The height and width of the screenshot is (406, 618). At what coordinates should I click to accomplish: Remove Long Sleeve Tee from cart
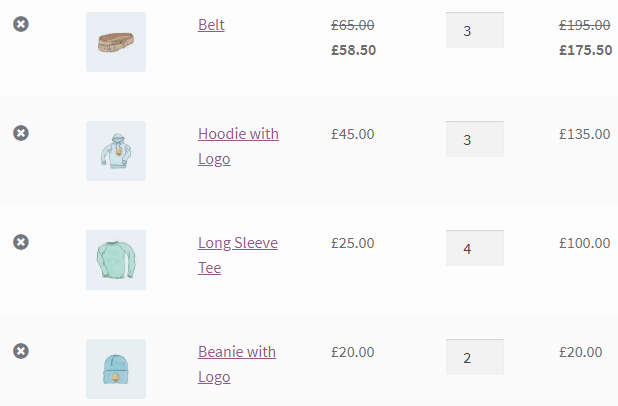(21, 242)
